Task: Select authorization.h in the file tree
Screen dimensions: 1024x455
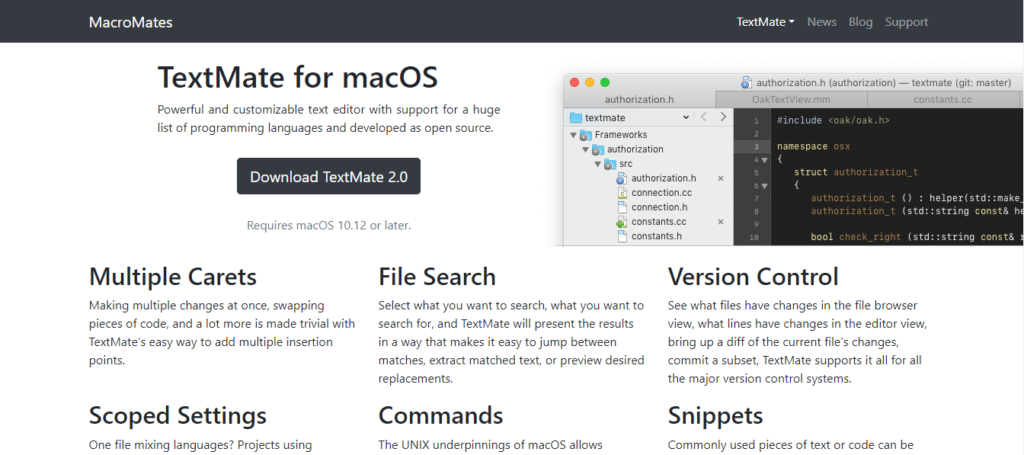Action: point(664,178)
